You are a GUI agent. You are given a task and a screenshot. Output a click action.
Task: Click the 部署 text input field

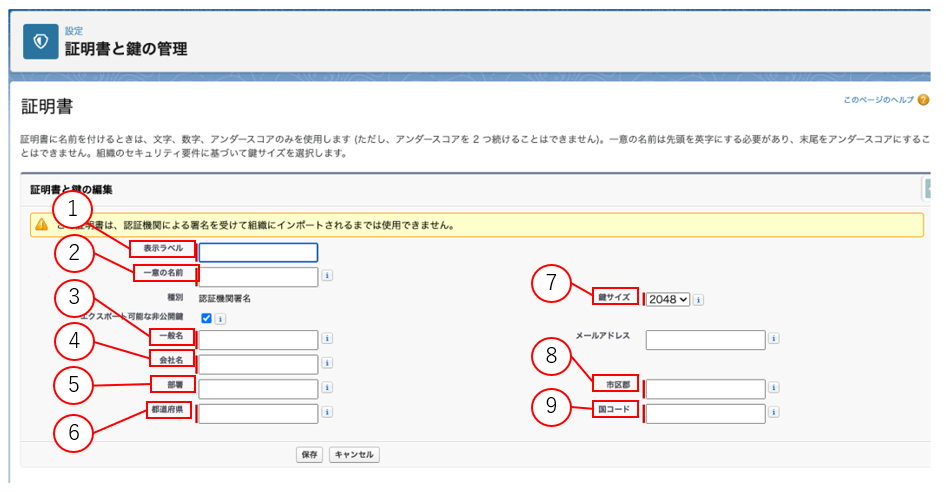(258, 388)
